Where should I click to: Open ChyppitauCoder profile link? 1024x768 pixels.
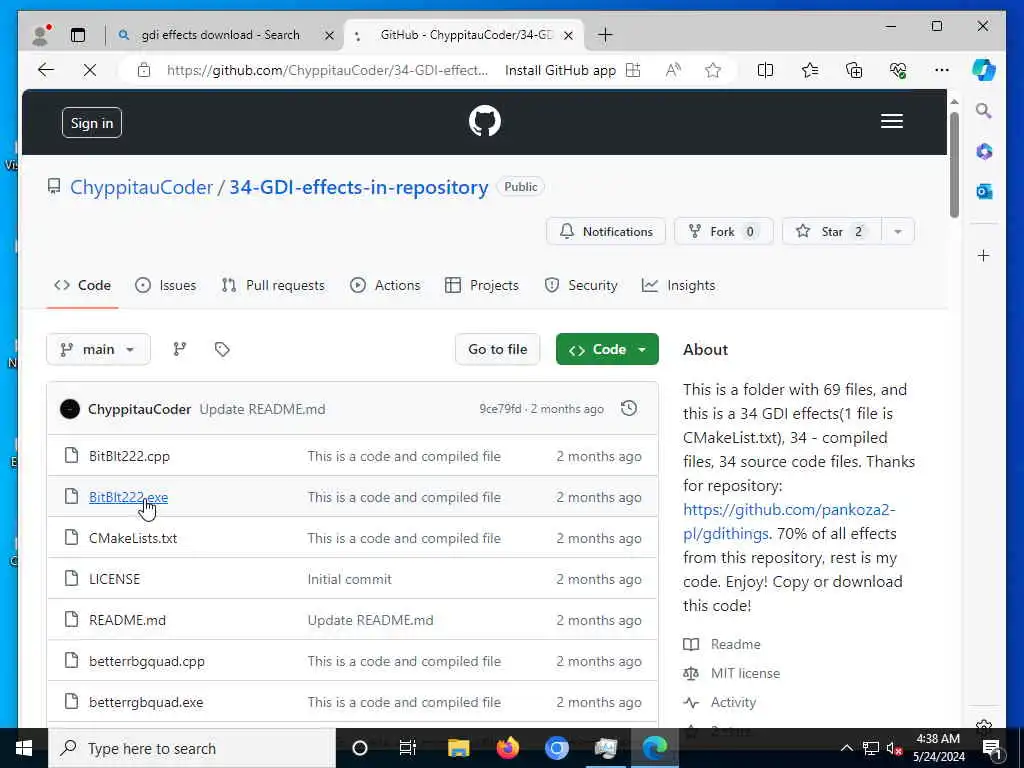tap(141, 187)
